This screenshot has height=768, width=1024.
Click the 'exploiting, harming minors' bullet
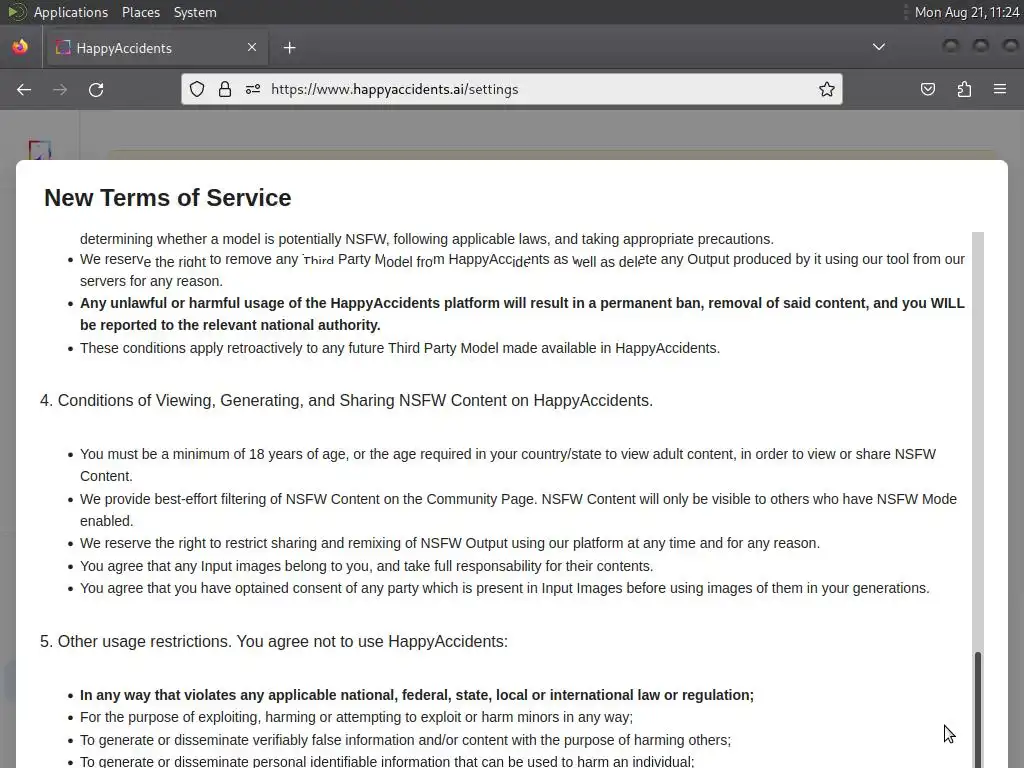(x=356, y=718)
